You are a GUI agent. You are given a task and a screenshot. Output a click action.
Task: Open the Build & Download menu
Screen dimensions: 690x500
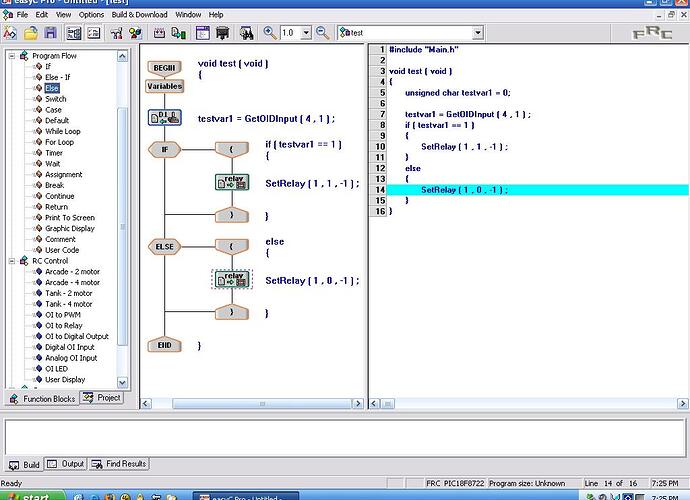[x=139, y=15]
